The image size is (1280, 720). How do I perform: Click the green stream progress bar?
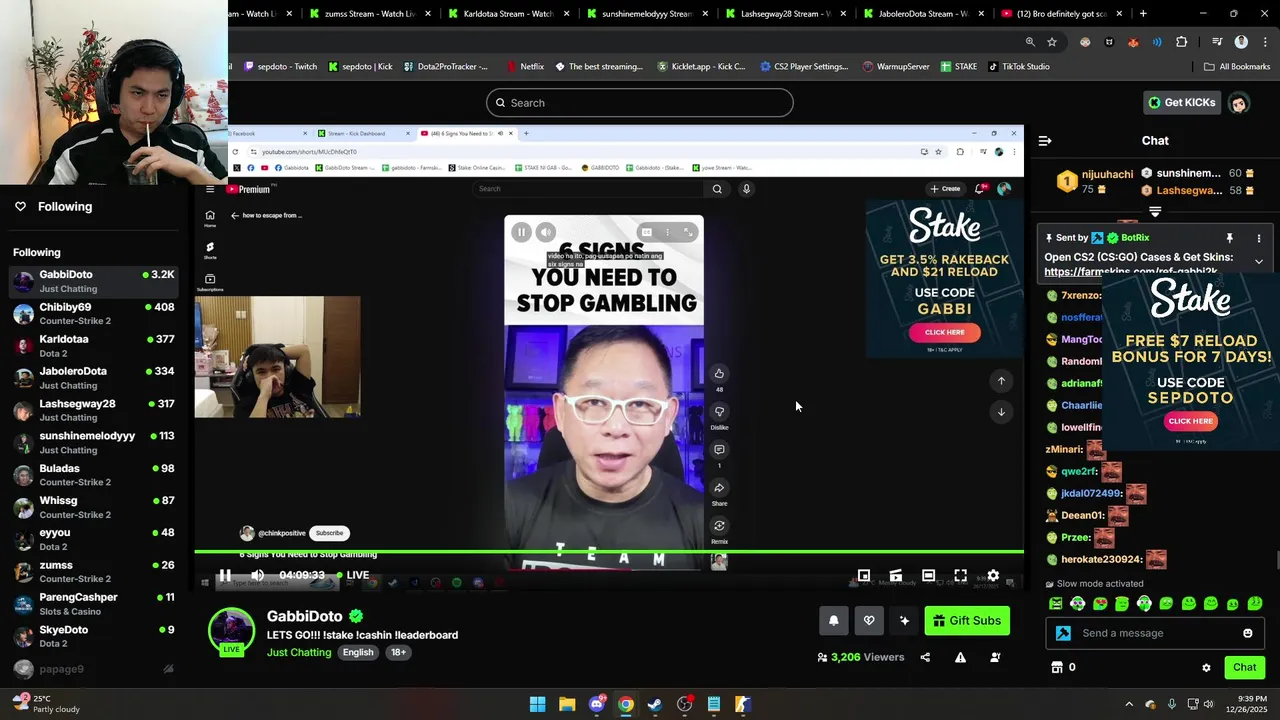coord(609,551)
